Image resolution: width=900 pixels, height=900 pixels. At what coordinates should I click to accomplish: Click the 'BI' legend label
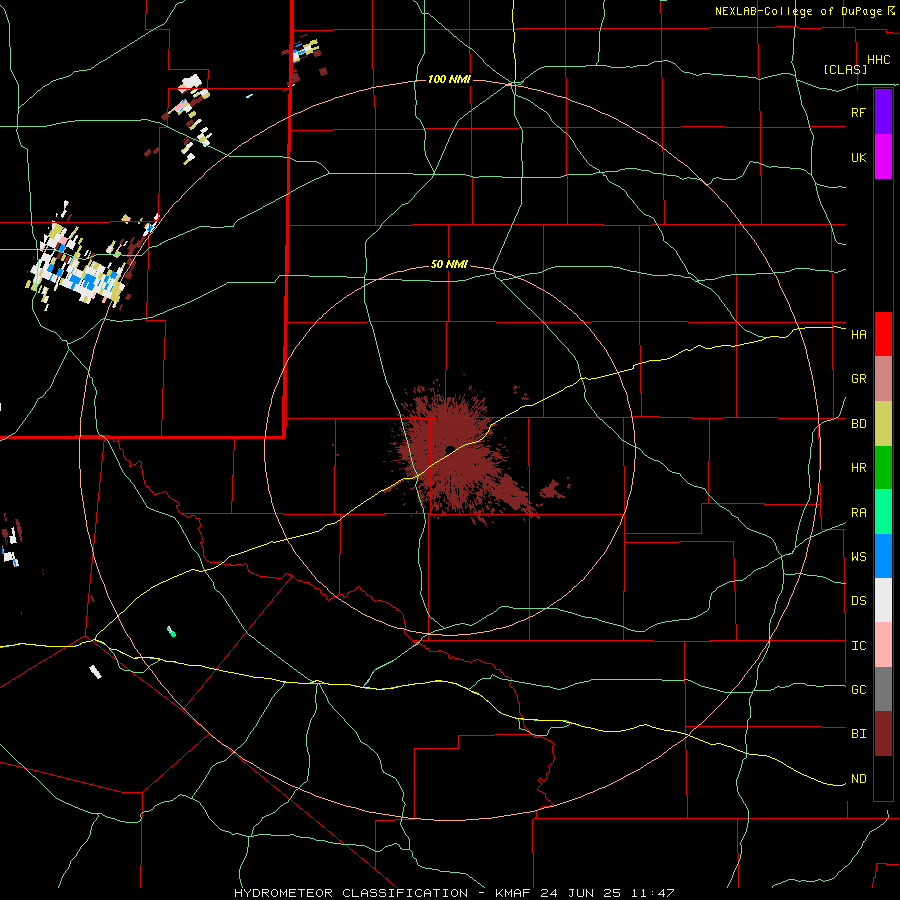(858, 734)
